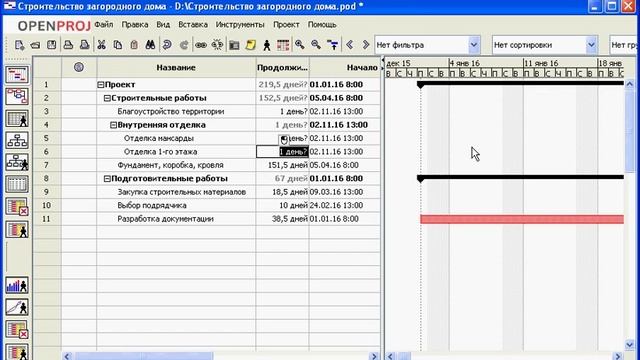Redo the action with the greyed arrow

pos(184,45)
